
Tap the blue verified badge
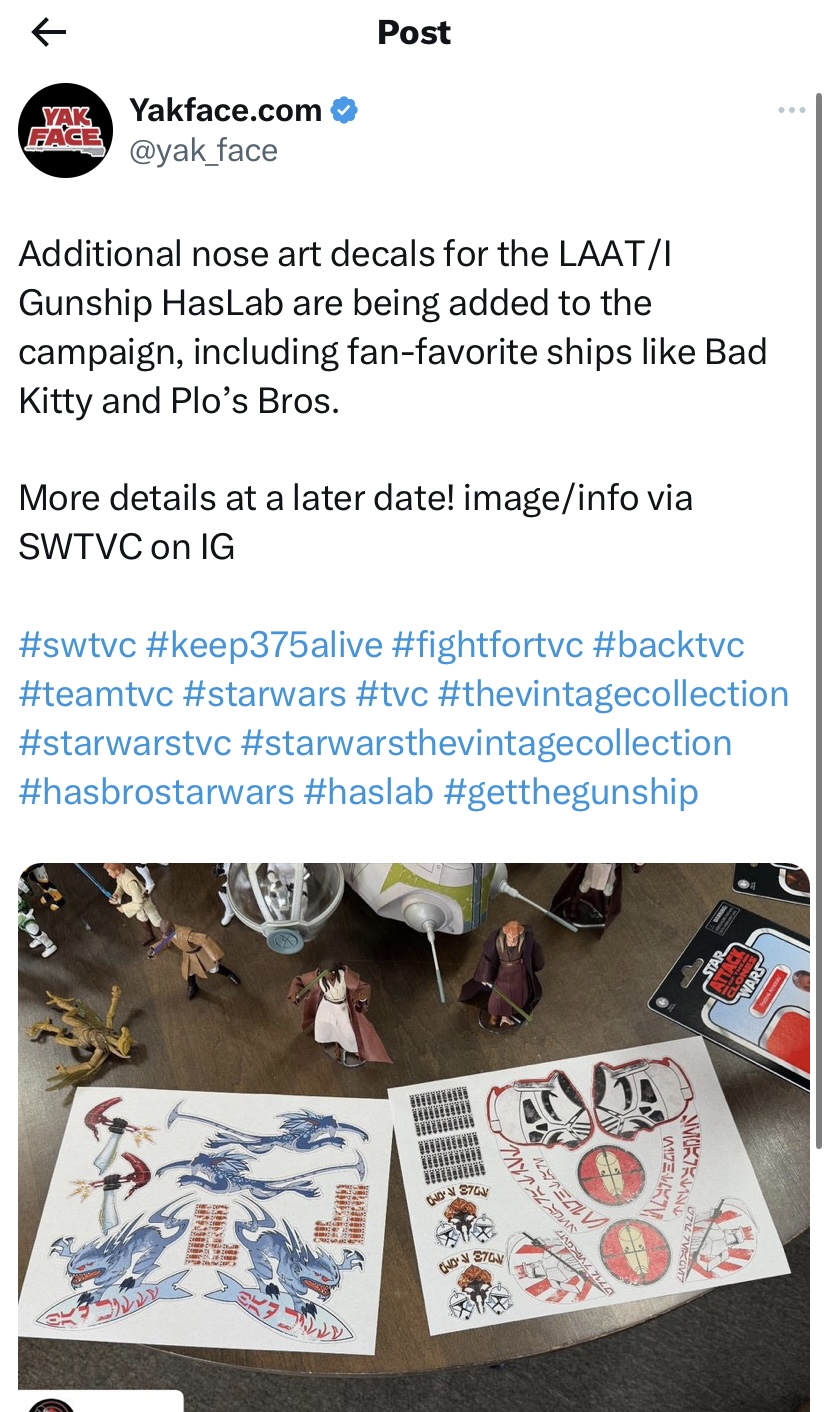click(x=345, y=110)
